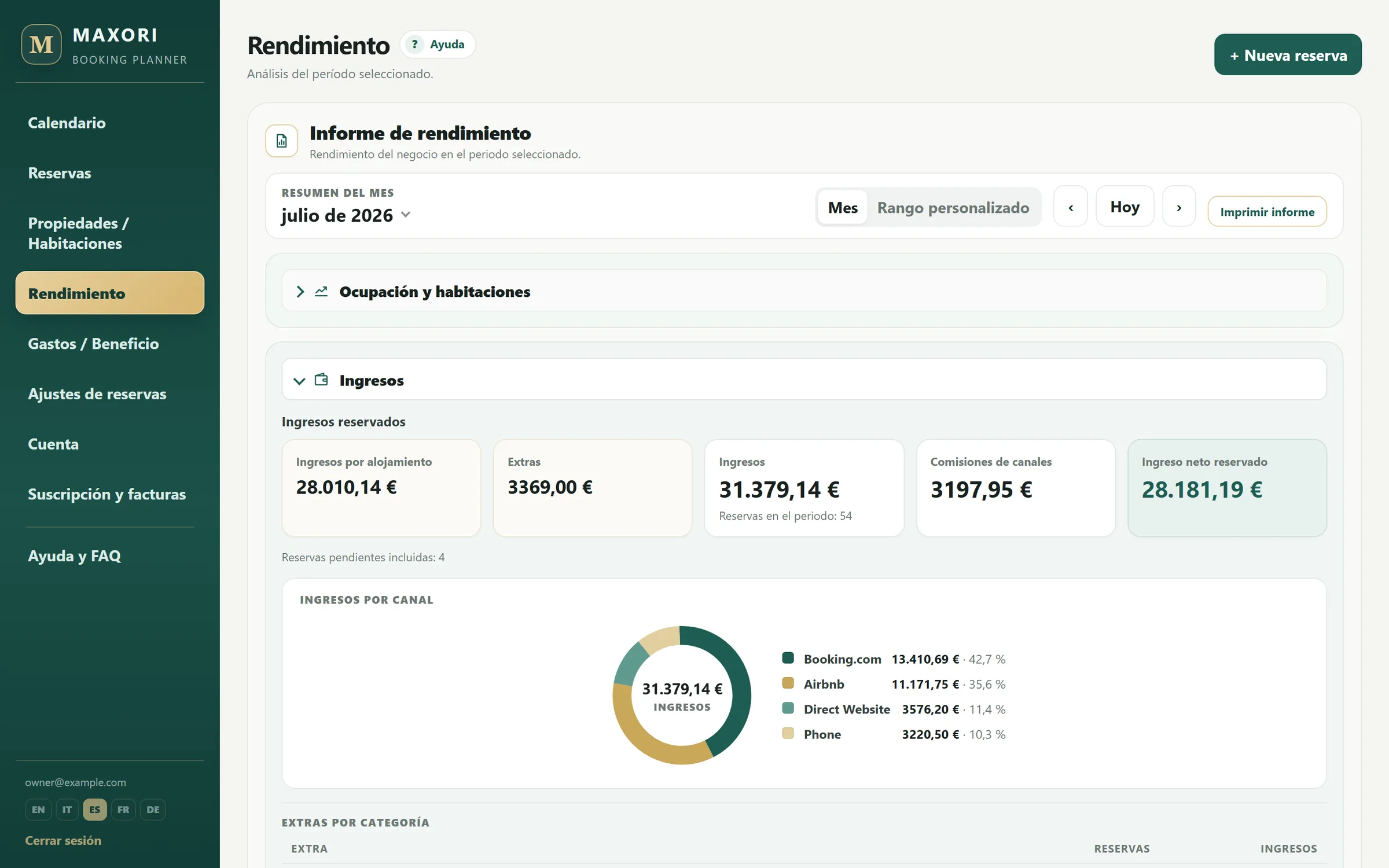The image size is (1389, 868).
Task: Open Gastos / Beneficio page
Action: tap(110, 344)
